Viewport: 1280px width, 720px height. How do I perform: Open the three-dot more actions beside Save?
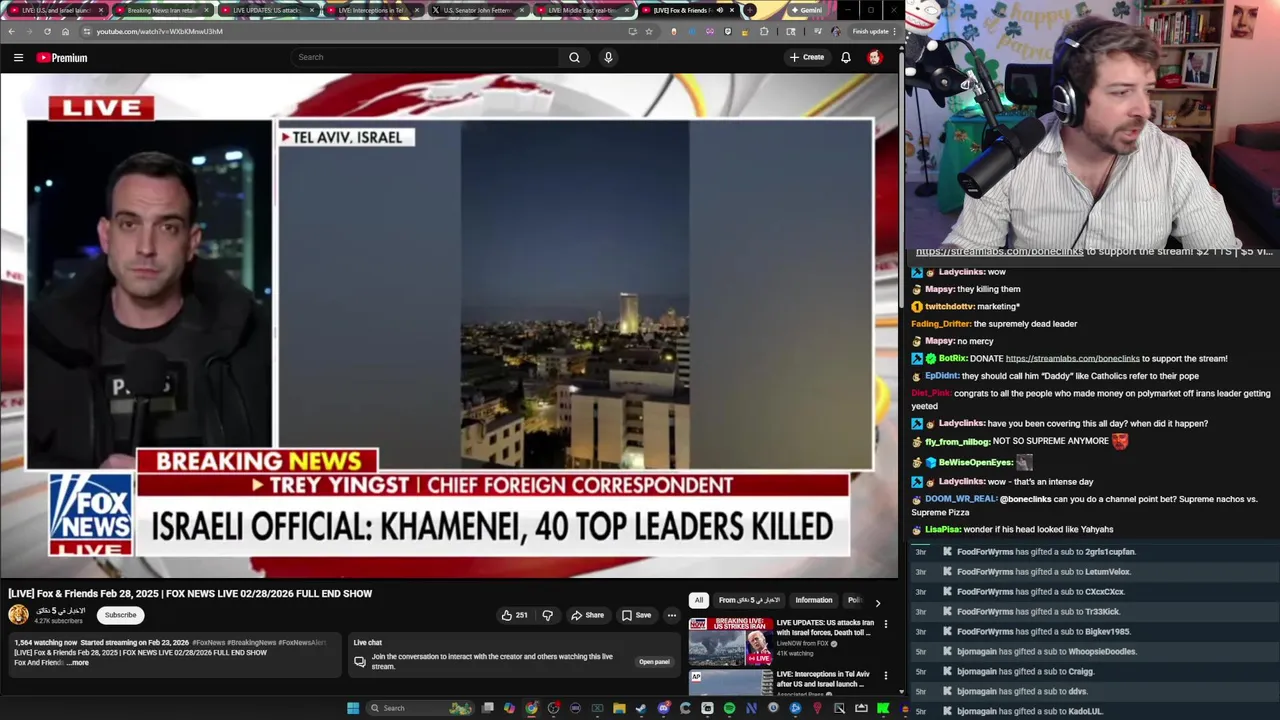pyautogui.click(x=672, y=615)
